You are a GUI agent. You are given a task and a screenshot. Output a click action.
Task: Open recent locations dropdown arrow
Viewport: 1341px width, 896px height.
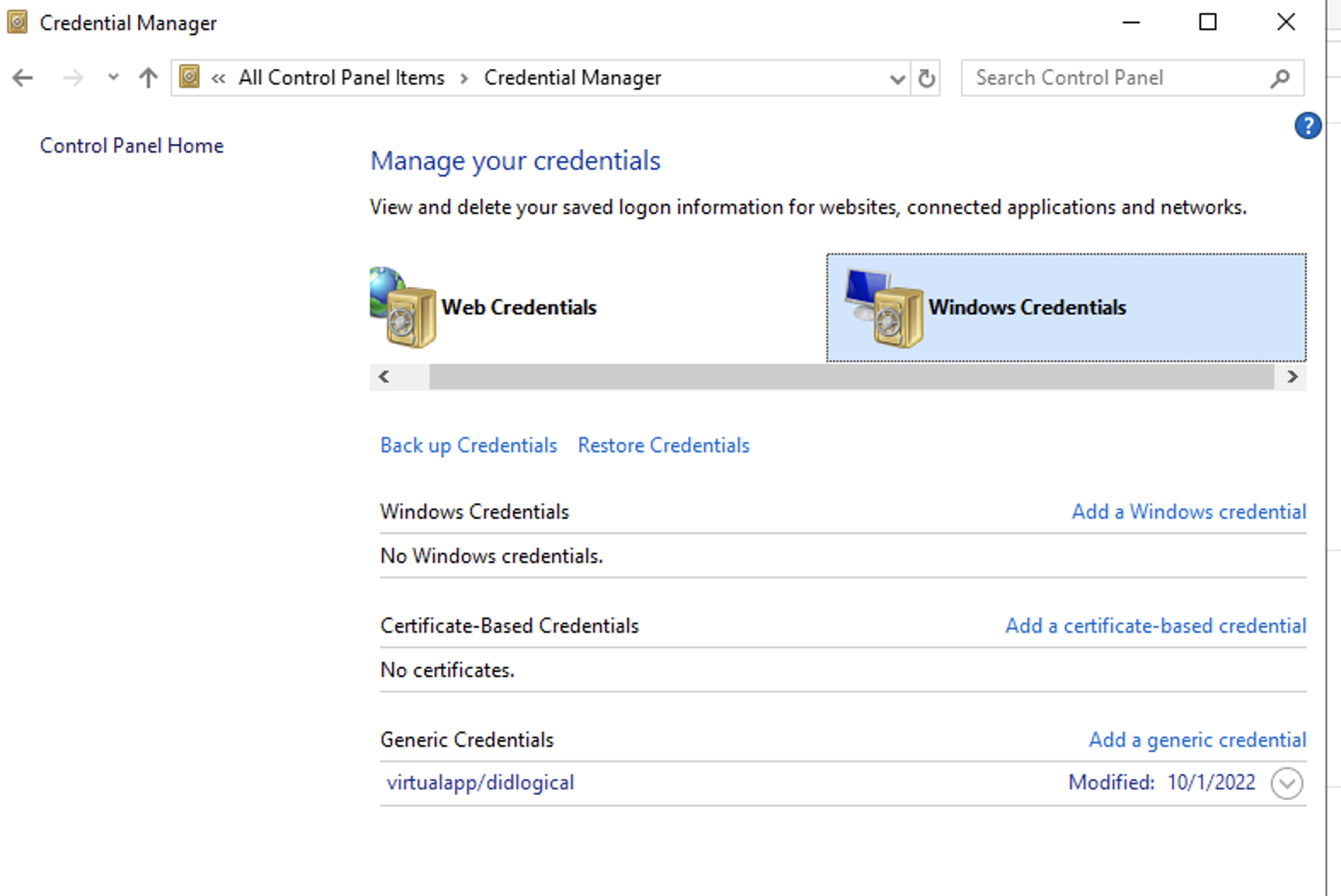(x=112, y=78)
